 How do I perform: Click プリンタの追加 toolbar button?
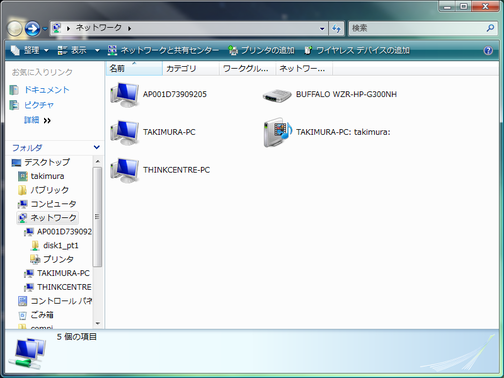tap(261, 50)
